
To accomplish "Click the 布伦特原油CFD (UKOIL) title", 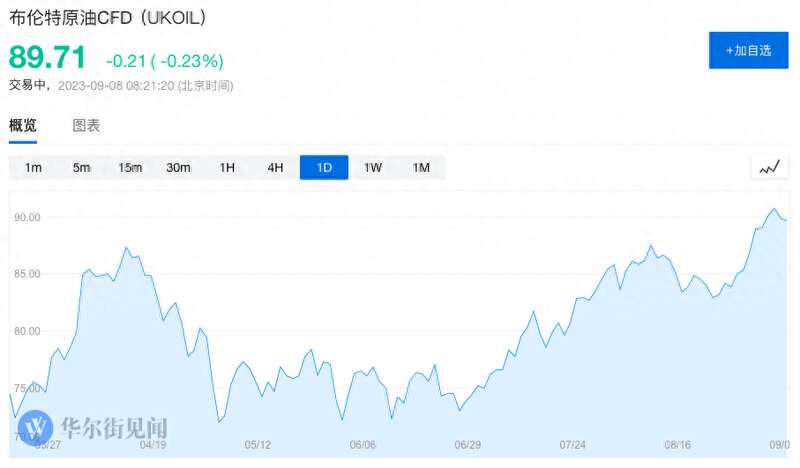I will [108, 18].
